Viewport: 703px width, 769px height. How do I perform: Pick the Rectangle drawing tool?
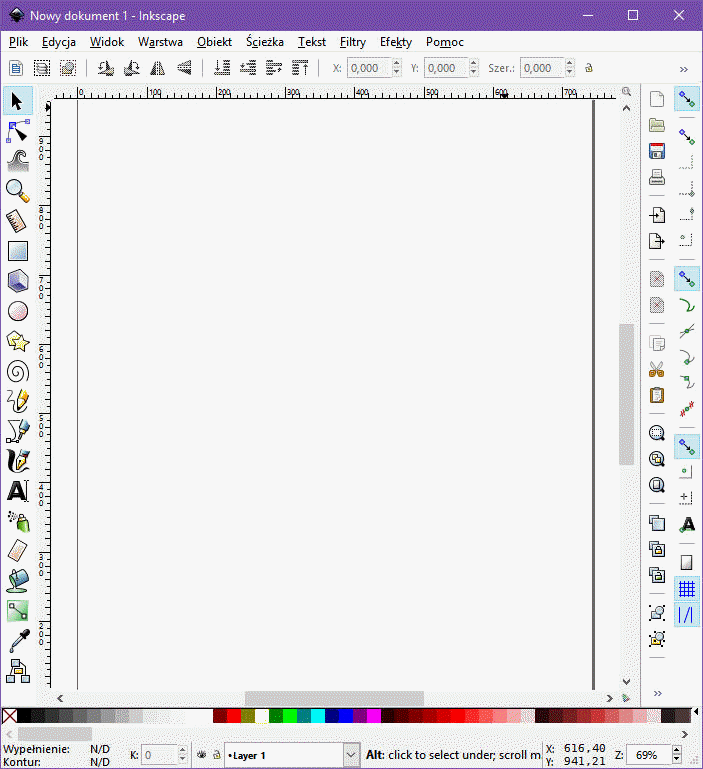pos(18,251)
